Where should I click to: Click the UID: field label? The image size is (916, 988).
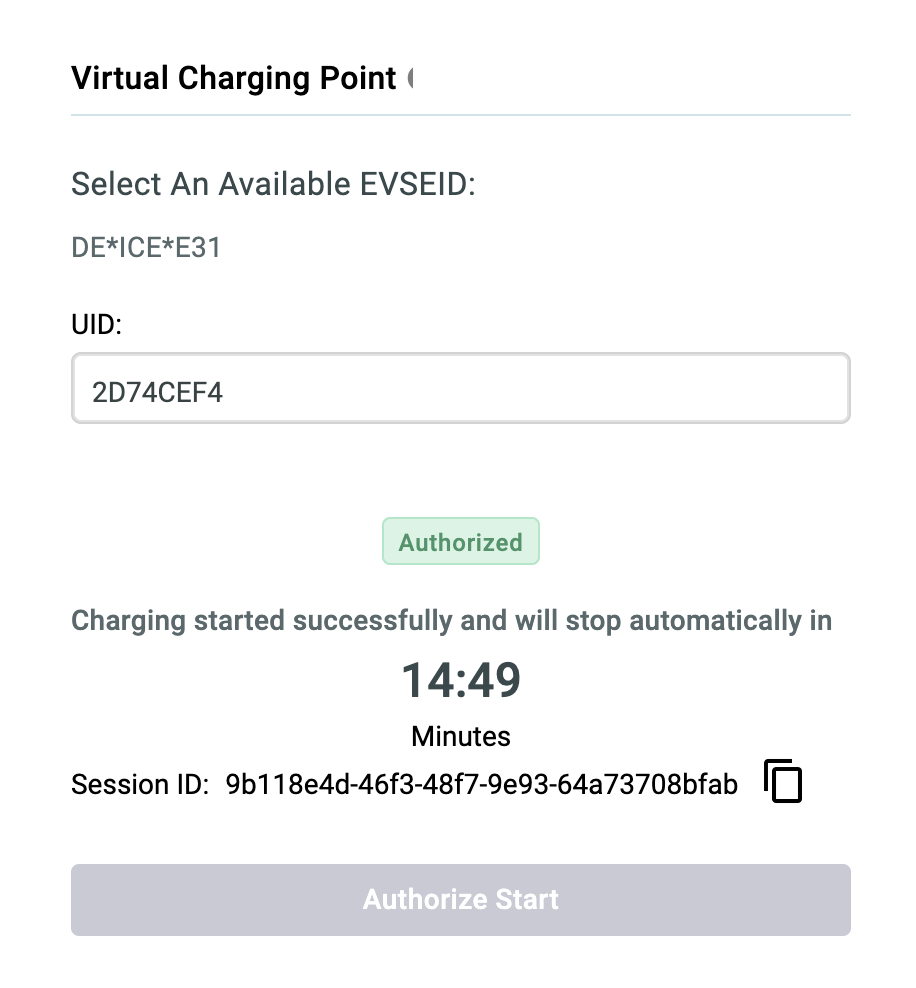click(x=96, y=325)
